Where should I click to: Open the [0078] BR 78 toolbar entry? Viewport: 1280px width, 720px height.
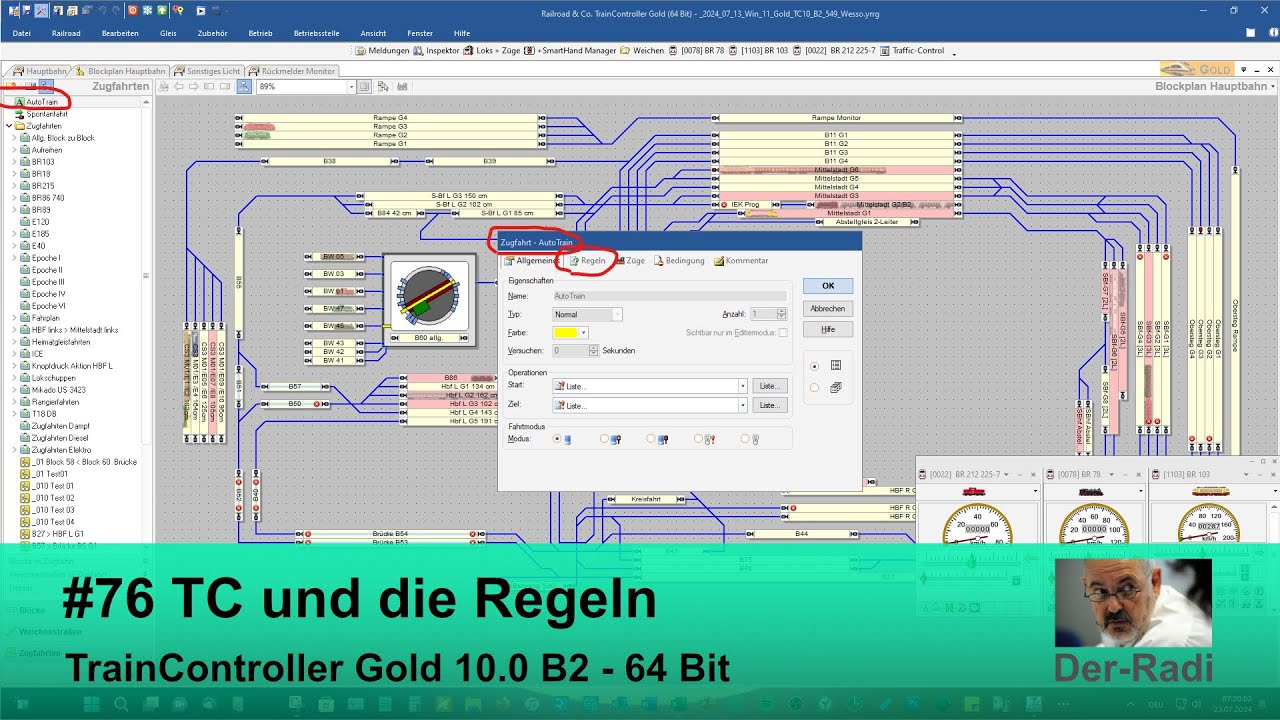pos(696,50)
